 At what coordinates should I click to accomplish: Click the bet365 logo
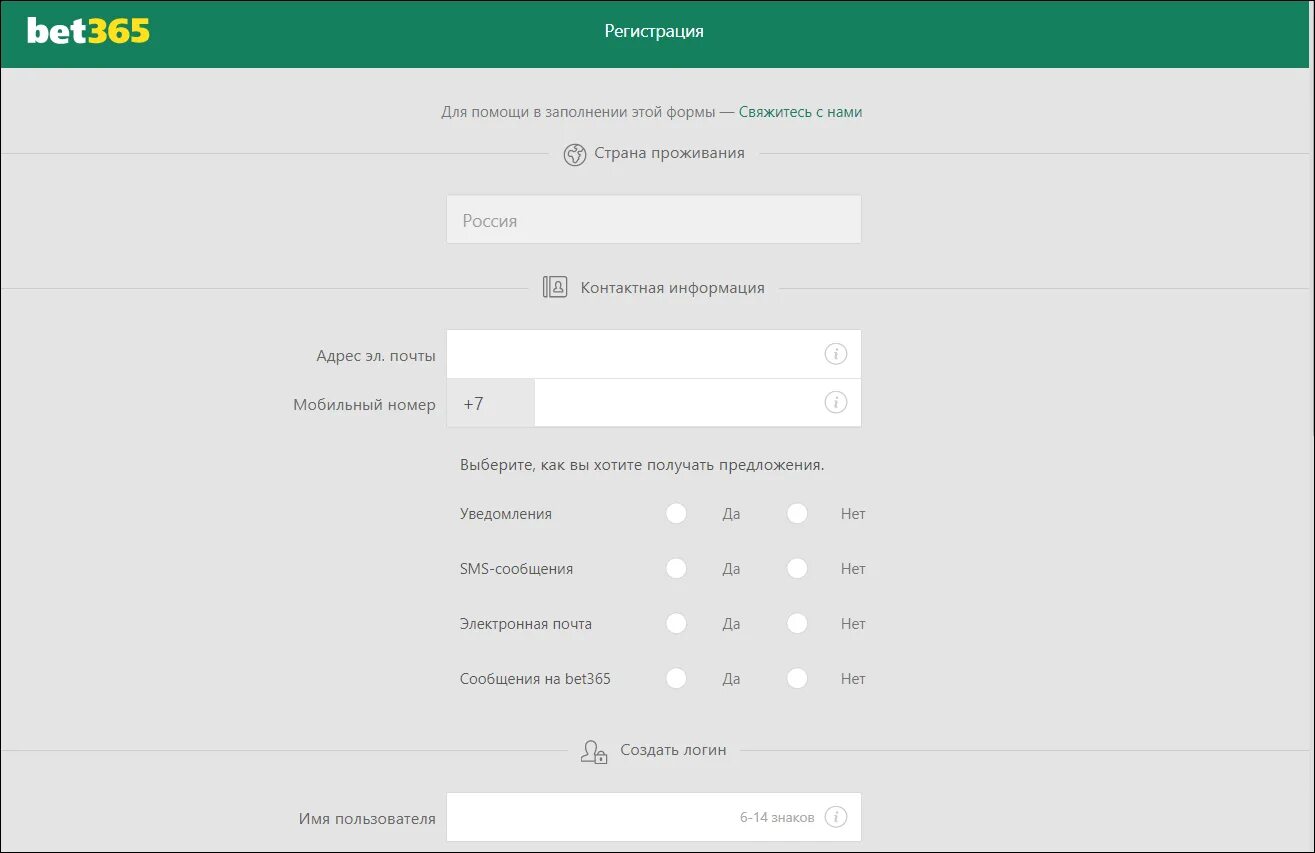tap(88, 31)
